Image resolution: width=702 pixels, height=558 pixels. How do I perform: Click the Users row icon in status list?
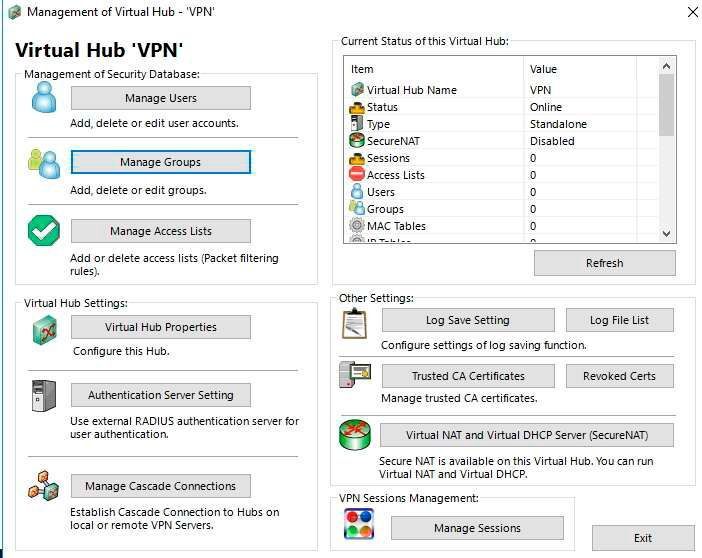coord(357,192)
